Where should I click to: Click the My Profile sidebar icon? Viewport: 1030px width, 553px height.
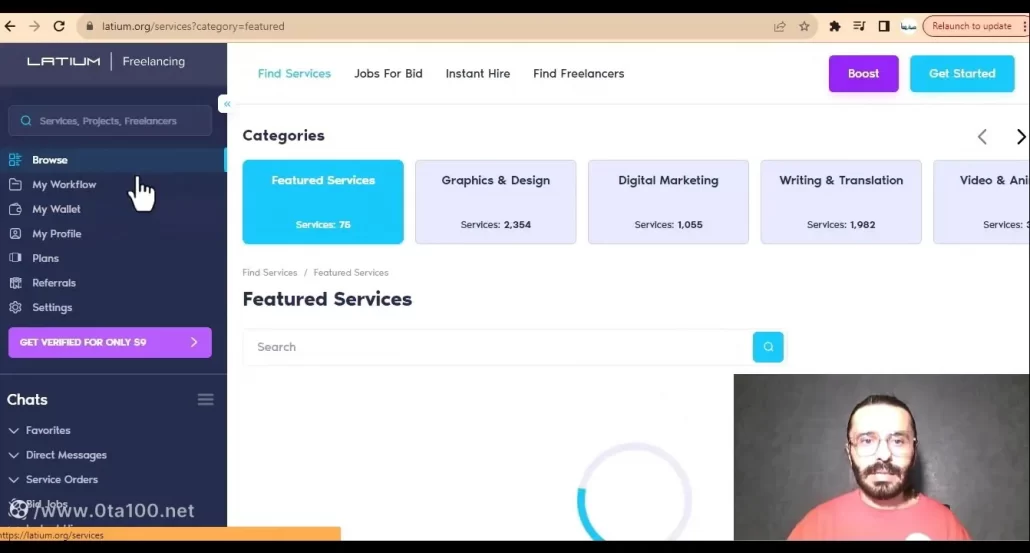pos(15,234)
